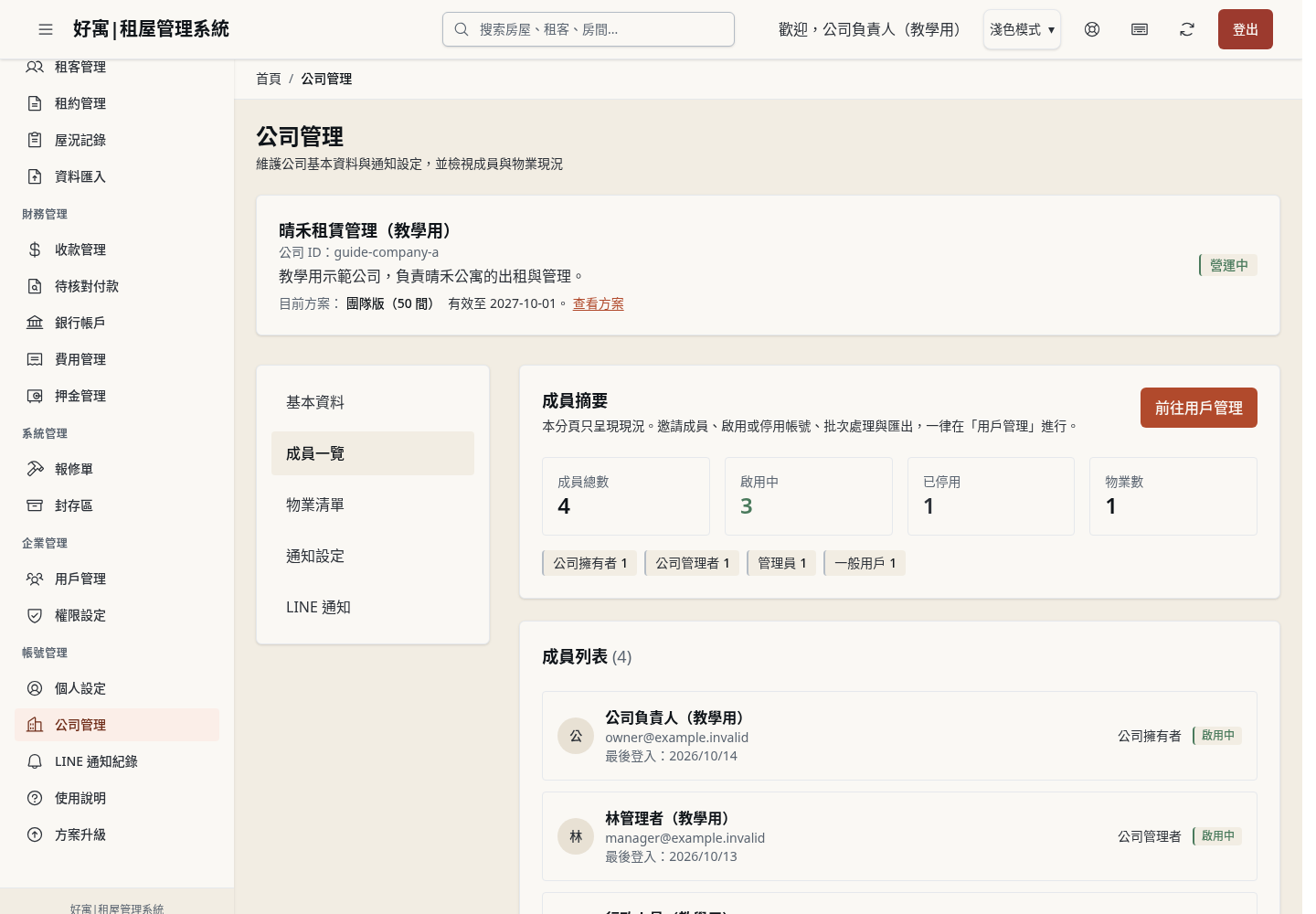
Task: Open 待核對付款 in the sidebar
Action: (x=117, y=286)
